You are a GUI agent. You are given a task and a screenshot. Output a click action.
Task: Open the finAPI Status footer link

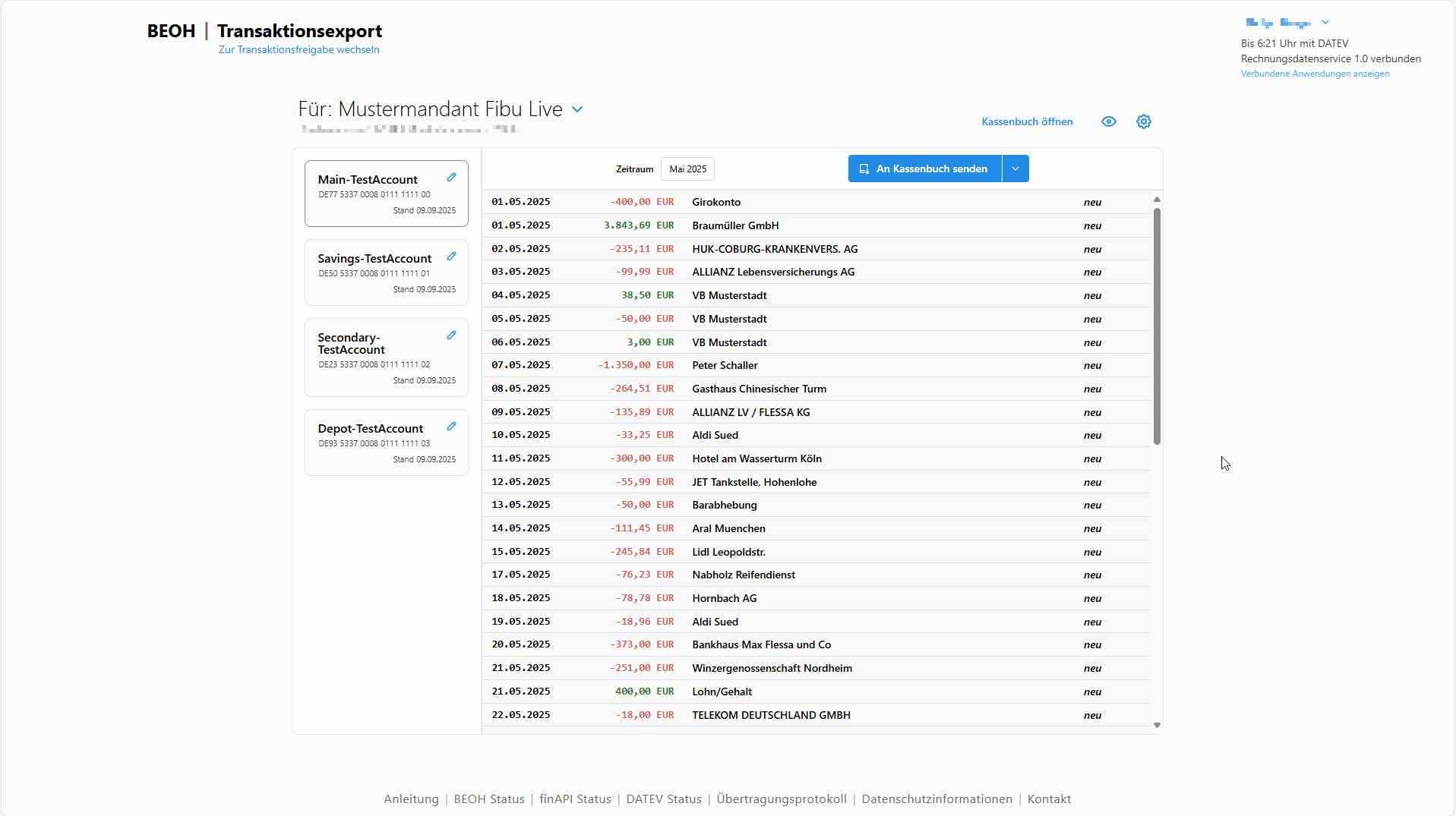(575, 799)
